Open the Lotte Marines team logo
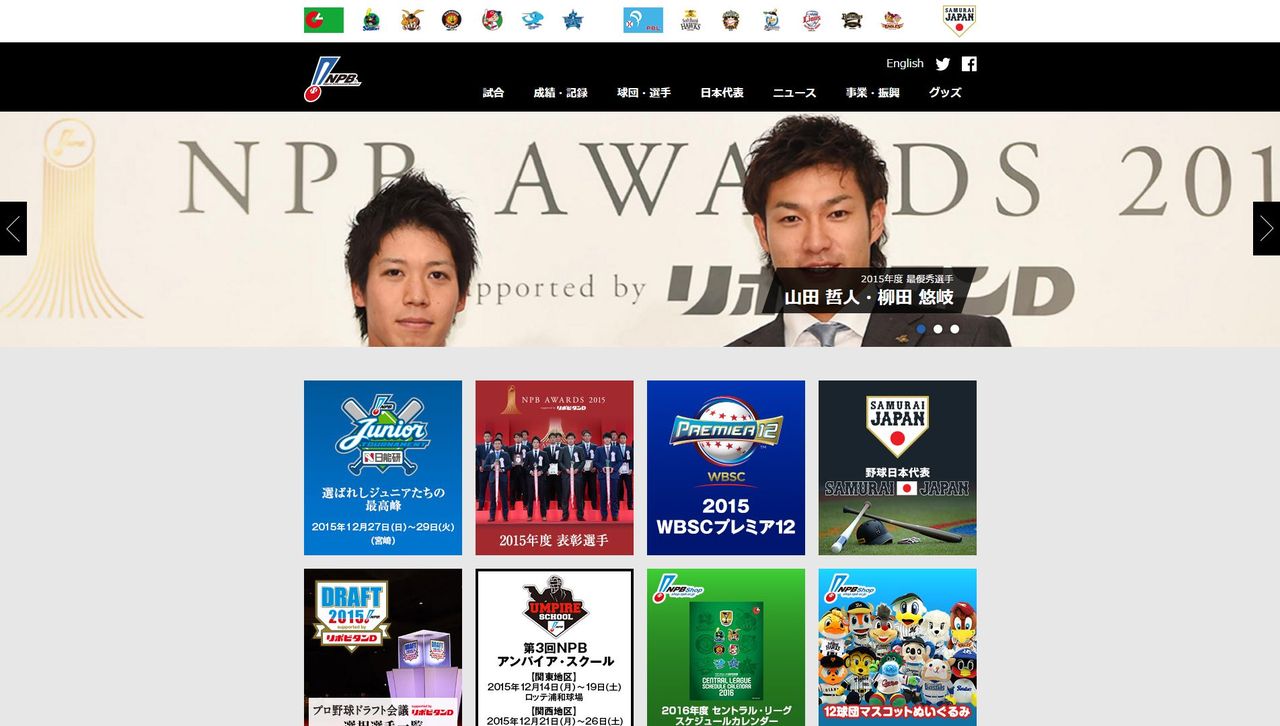 [x=771, y=20]
